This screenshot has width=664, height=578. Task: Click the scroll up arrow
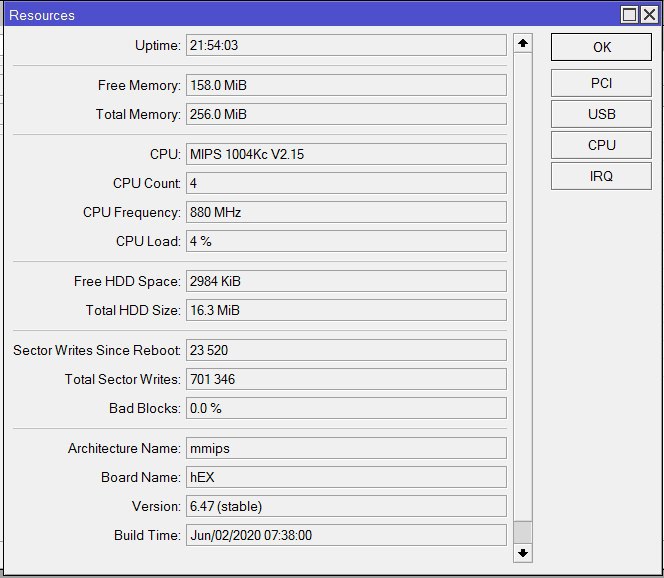tap(523, 43)
